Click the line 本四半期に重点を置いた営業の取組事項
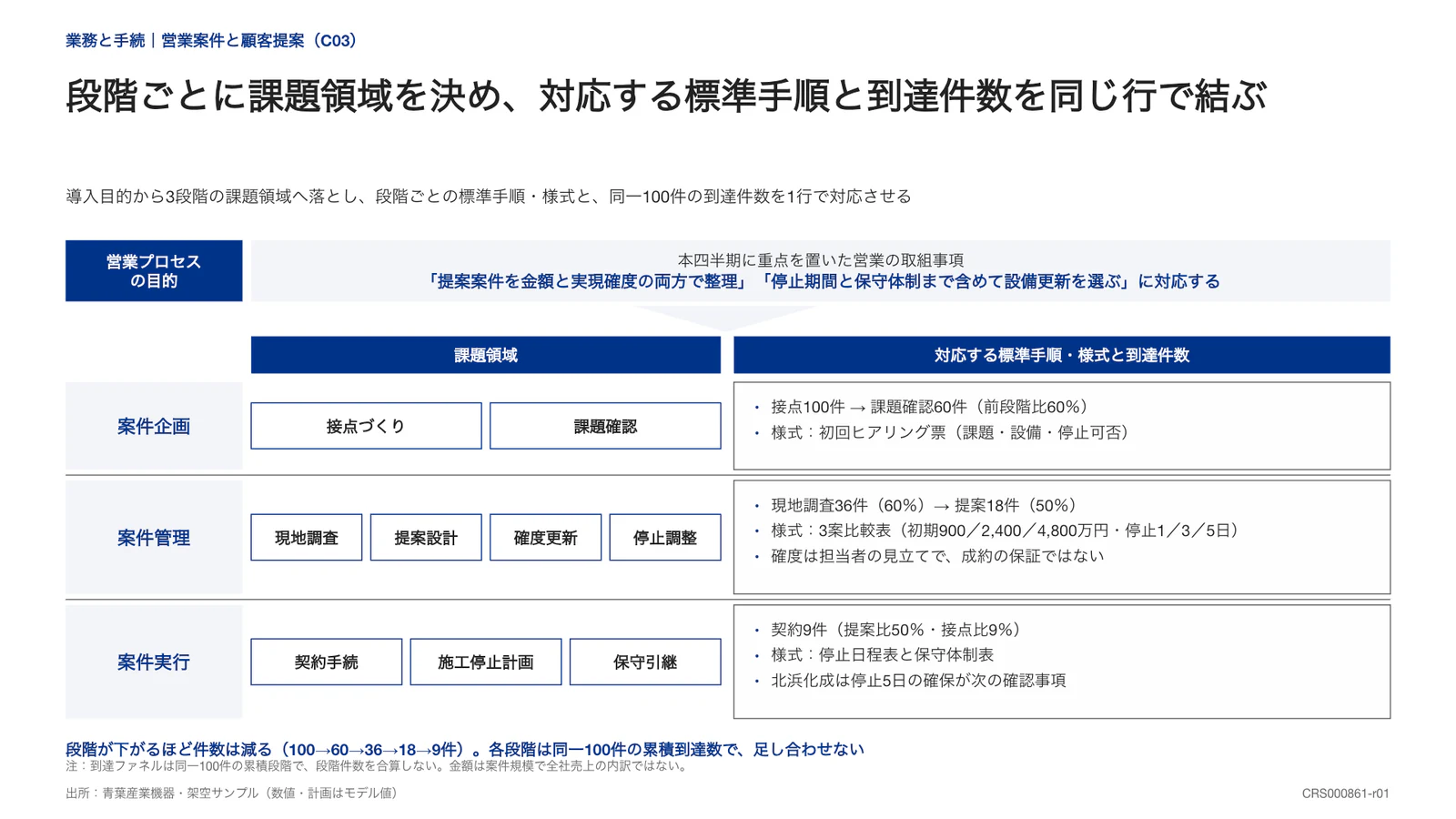The width and height of the screenshot is (1456, 819). tap(820, 260)
